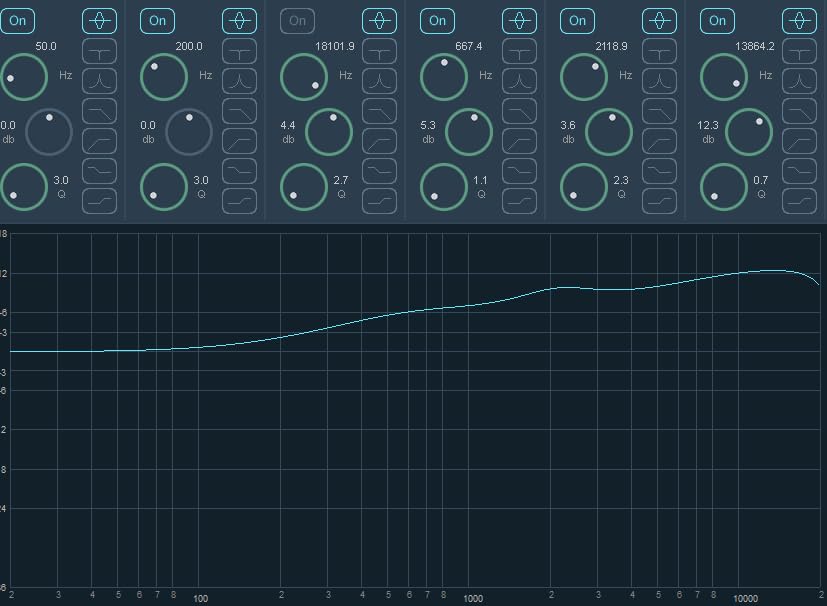Enable the dimmed On button of the 18101.9 Hz band
This screenshot has height=606, width=827.
point(297,21)
